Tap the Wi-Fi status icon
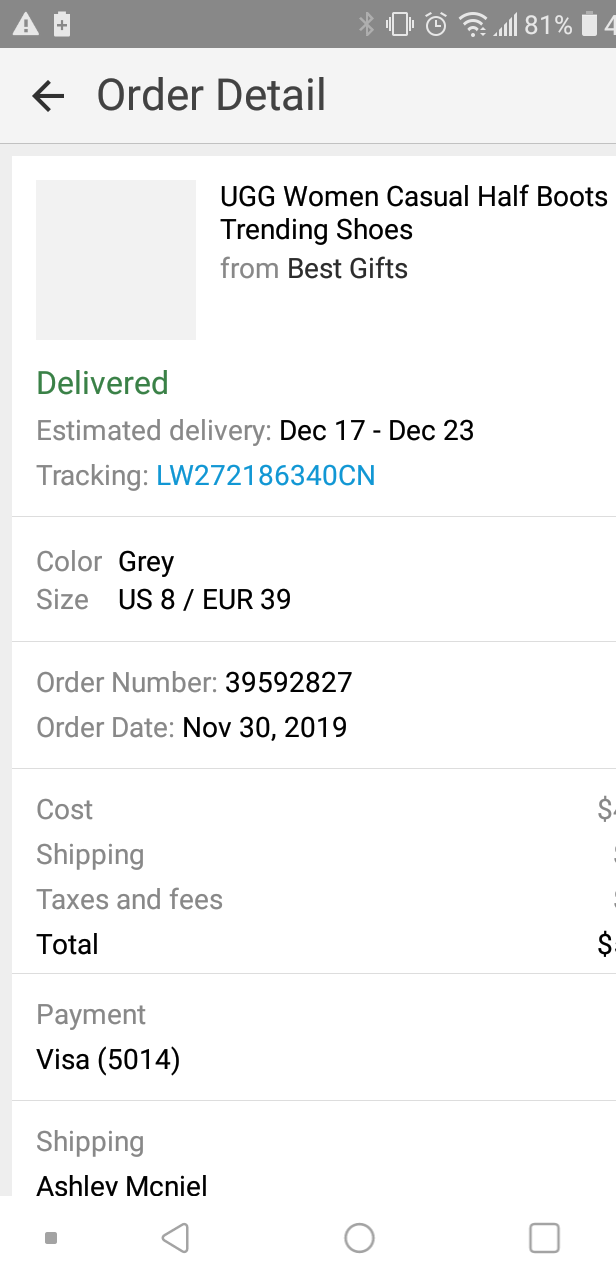Image resolution: width=616 pixels, height=1280 pixels. (471, 24)
